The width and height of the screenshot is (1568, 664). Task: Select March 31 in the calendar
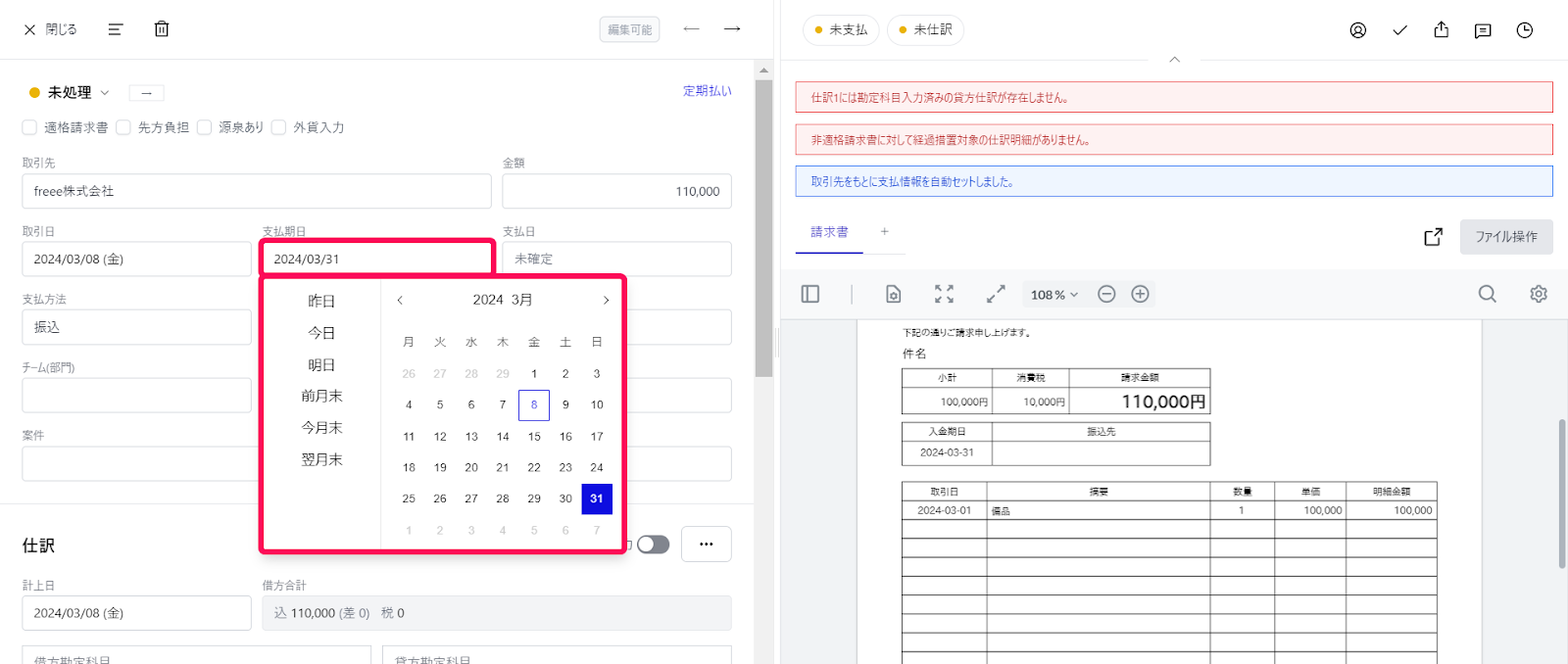click(x=597, y=498)
